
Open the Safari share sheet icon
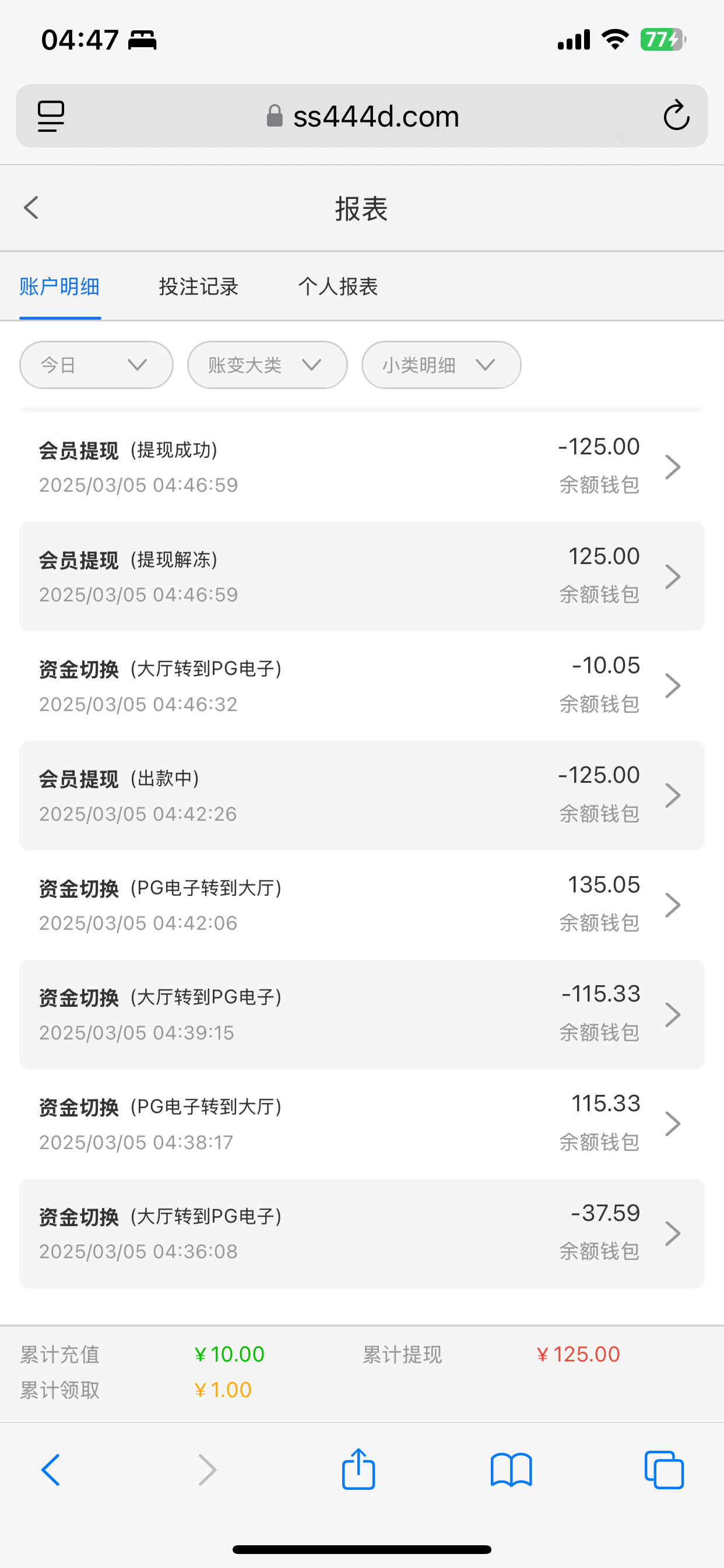pos(359,1469)
